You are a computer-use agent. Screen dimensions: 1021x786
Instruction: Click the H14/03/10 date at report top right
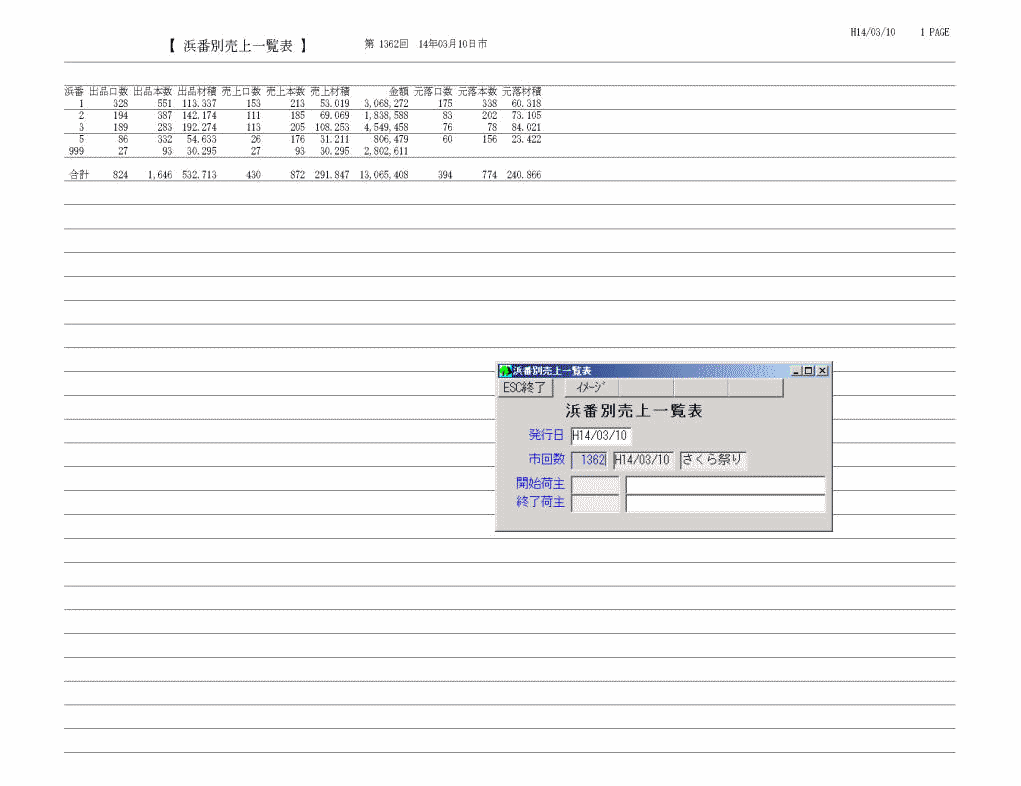pos(873,32)
